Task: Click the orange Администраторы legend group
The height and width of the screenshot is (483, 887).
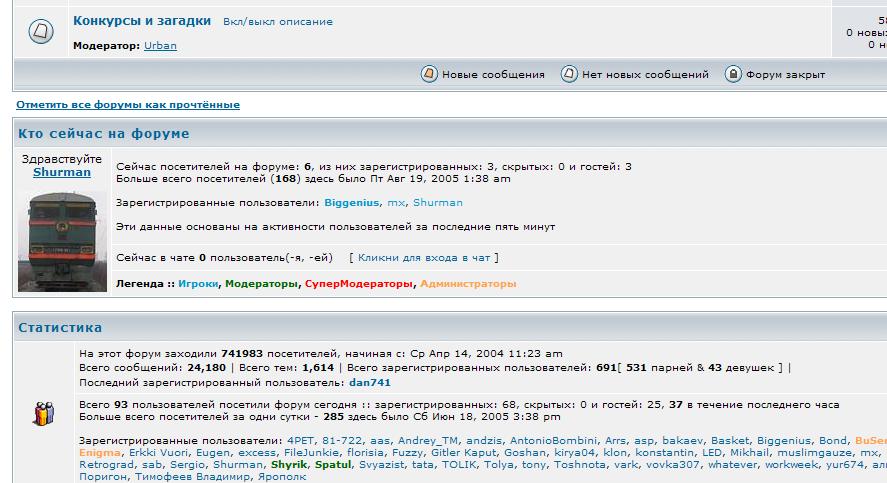Action: 468,283
